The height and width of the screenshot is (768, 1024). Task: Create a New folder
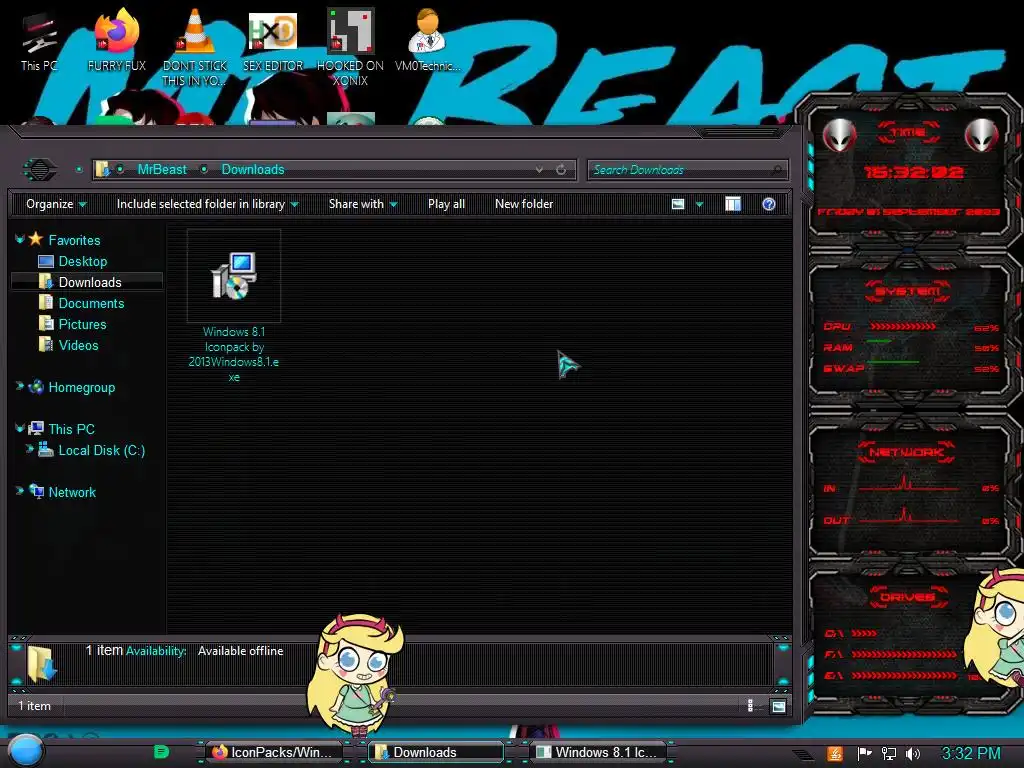[524, 204]
